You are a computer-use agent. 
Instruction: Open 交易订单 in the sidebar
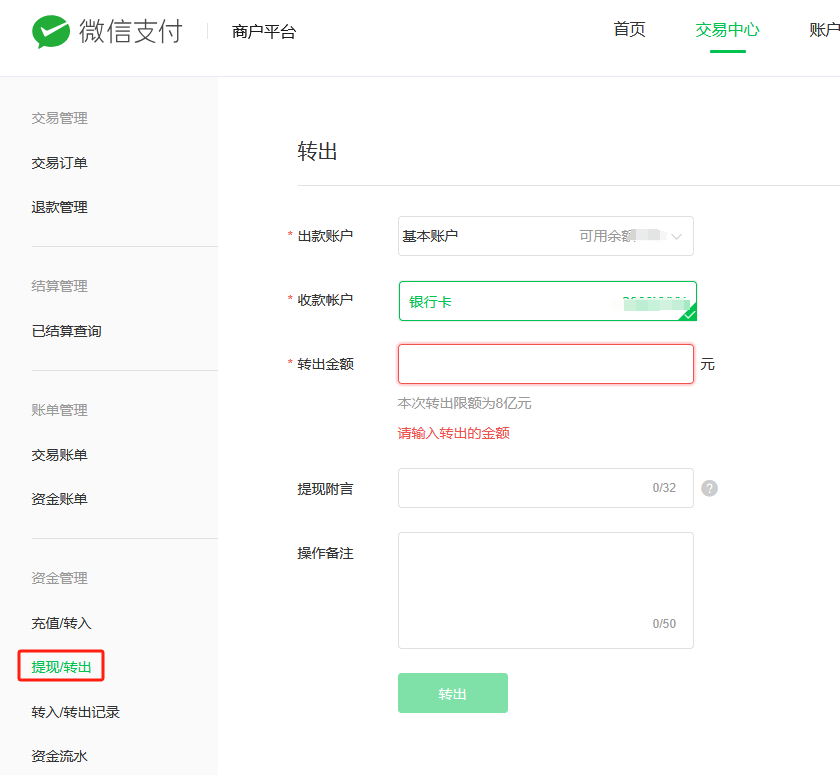click(x=63, y=162)
